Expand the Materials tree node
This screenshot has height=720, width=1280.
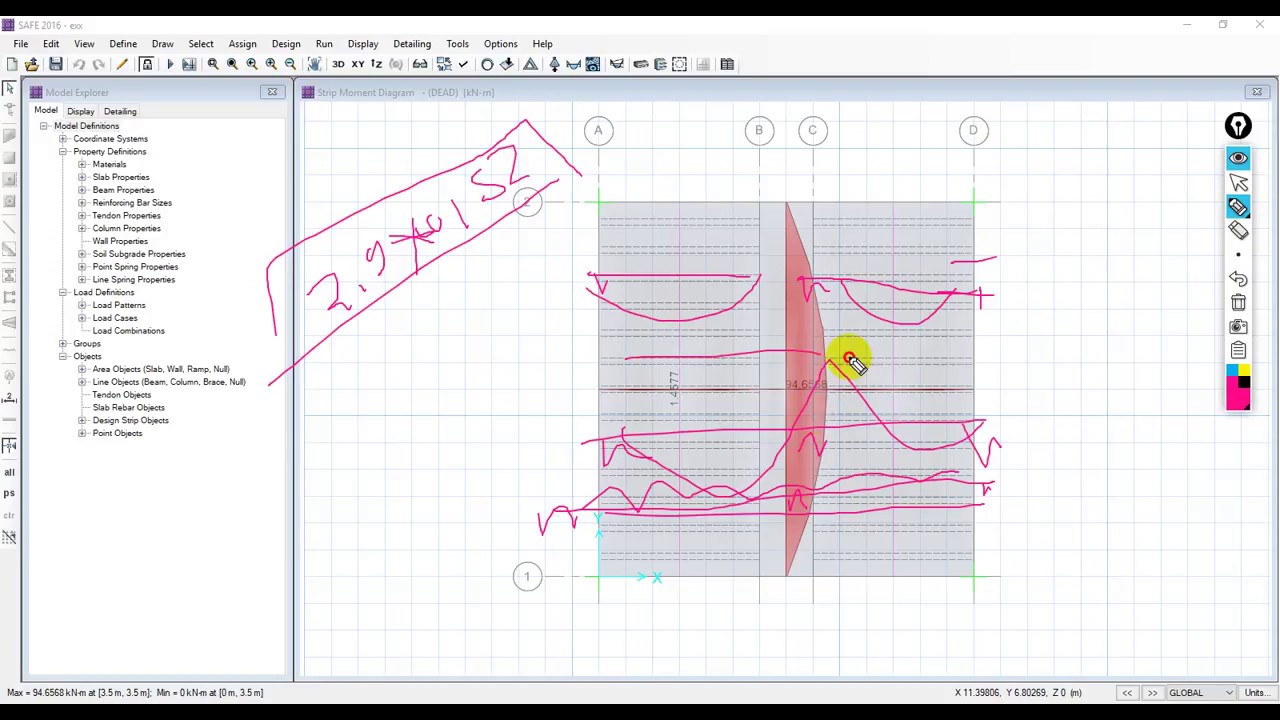pos(82,164)
